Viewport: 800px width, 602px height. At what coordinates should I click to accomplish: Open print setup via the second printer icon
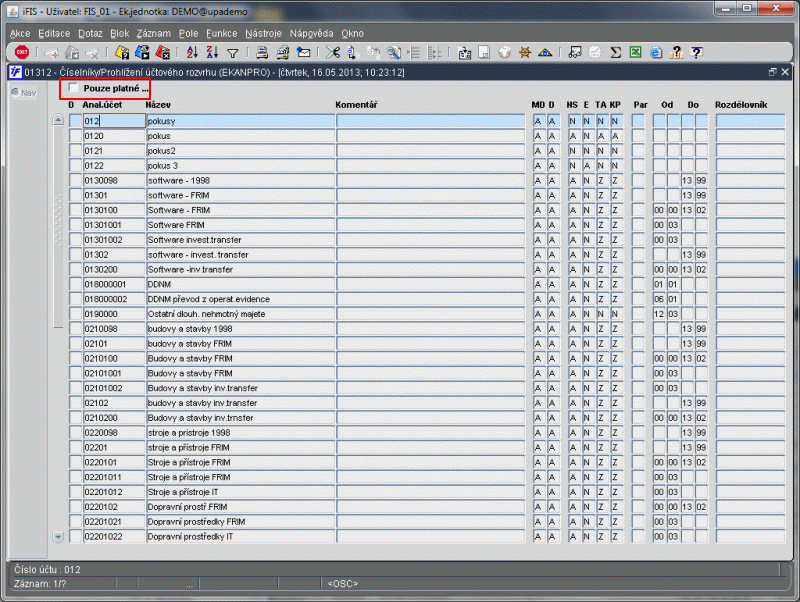[x=283, y=52]
